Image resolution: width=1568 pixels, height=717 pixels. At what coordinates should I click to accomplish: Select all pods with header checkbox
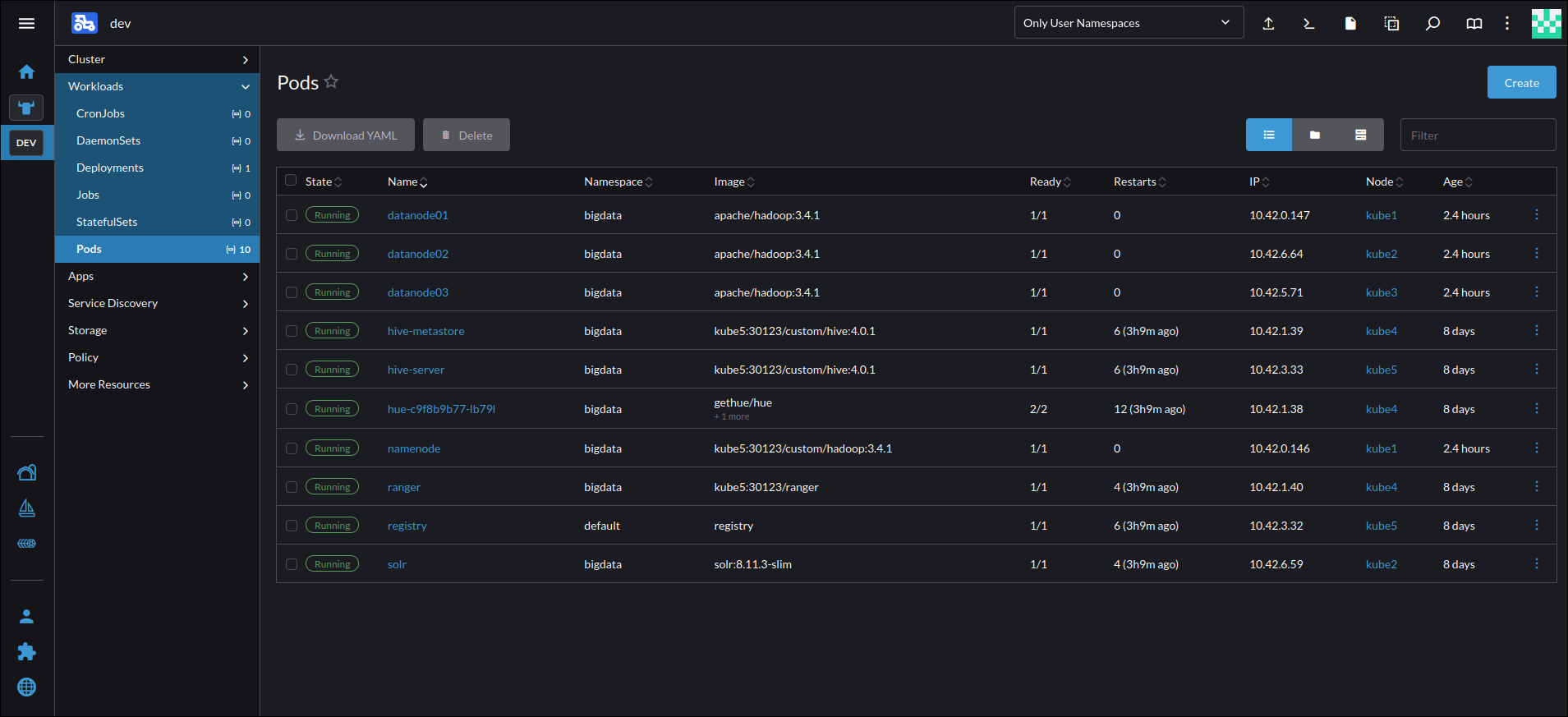tap(291, 180)
